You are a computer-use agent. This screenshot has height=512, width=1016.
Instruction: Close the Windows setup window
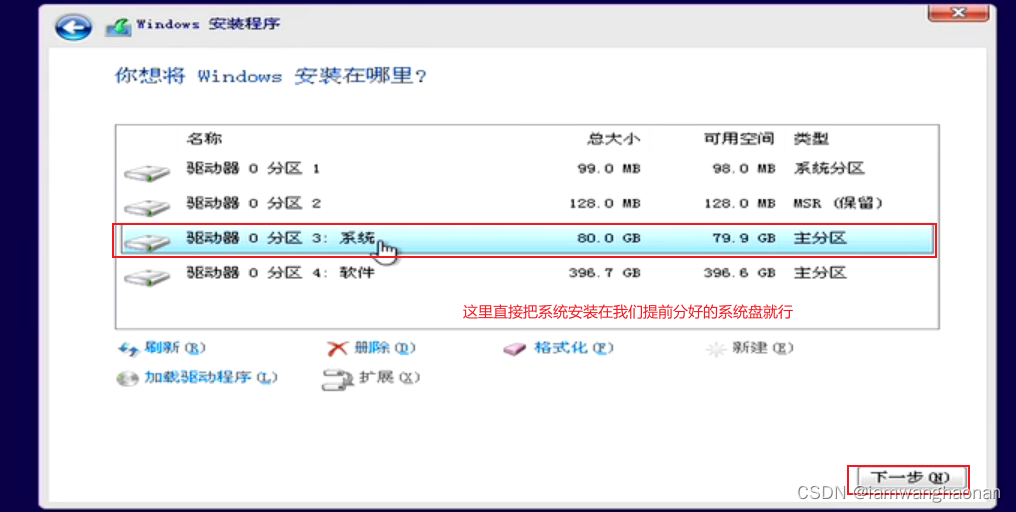[958, 12]
